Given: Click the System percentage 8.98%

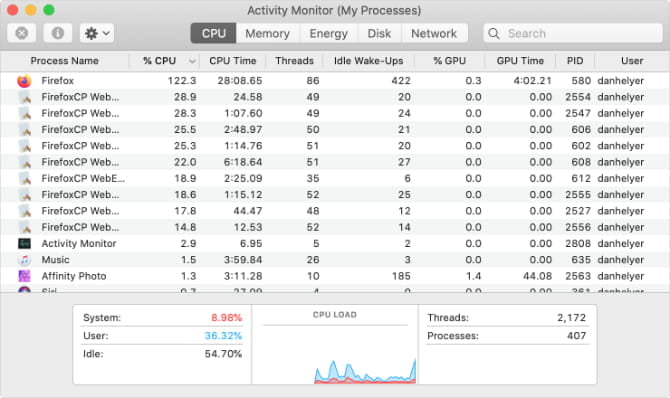Looking at the screenshot, I should click(x=226, y=318).
